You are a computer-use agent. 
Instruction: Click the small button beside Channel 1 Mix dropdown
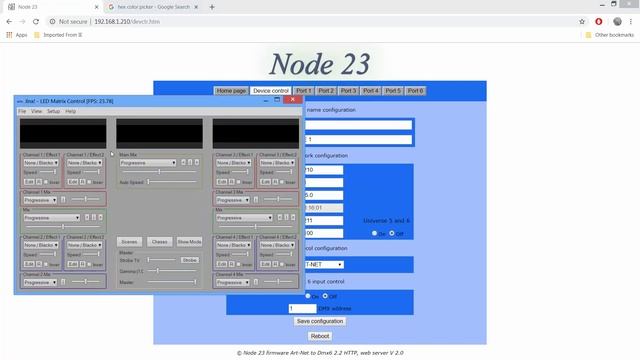point(63,200)
